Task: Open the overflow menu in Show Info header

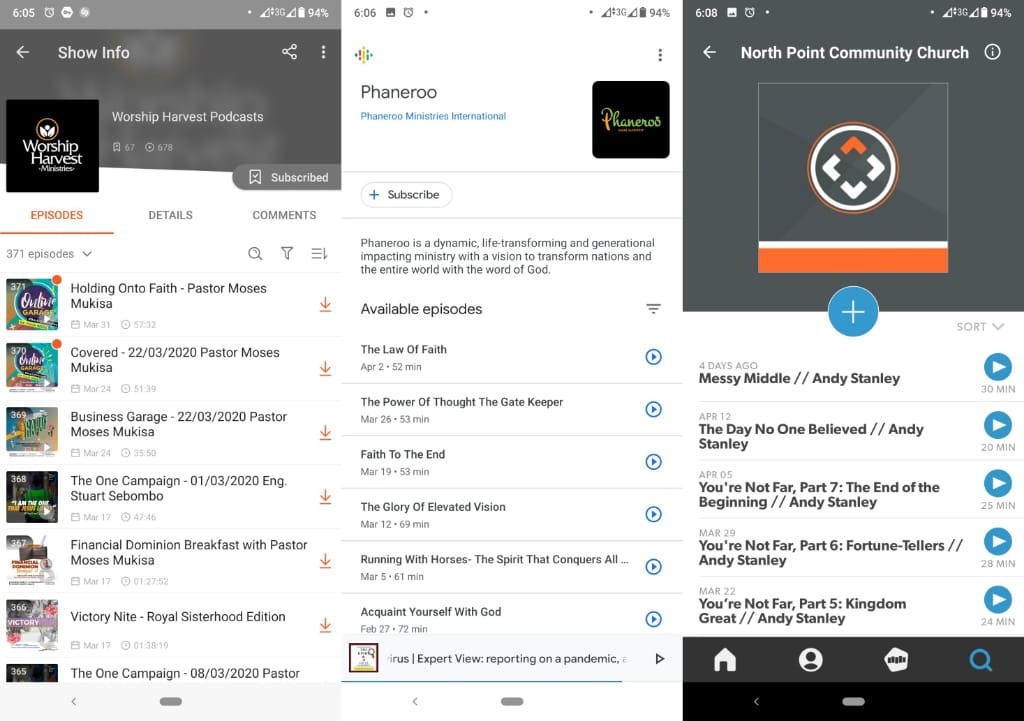Action: click(323, 52)
